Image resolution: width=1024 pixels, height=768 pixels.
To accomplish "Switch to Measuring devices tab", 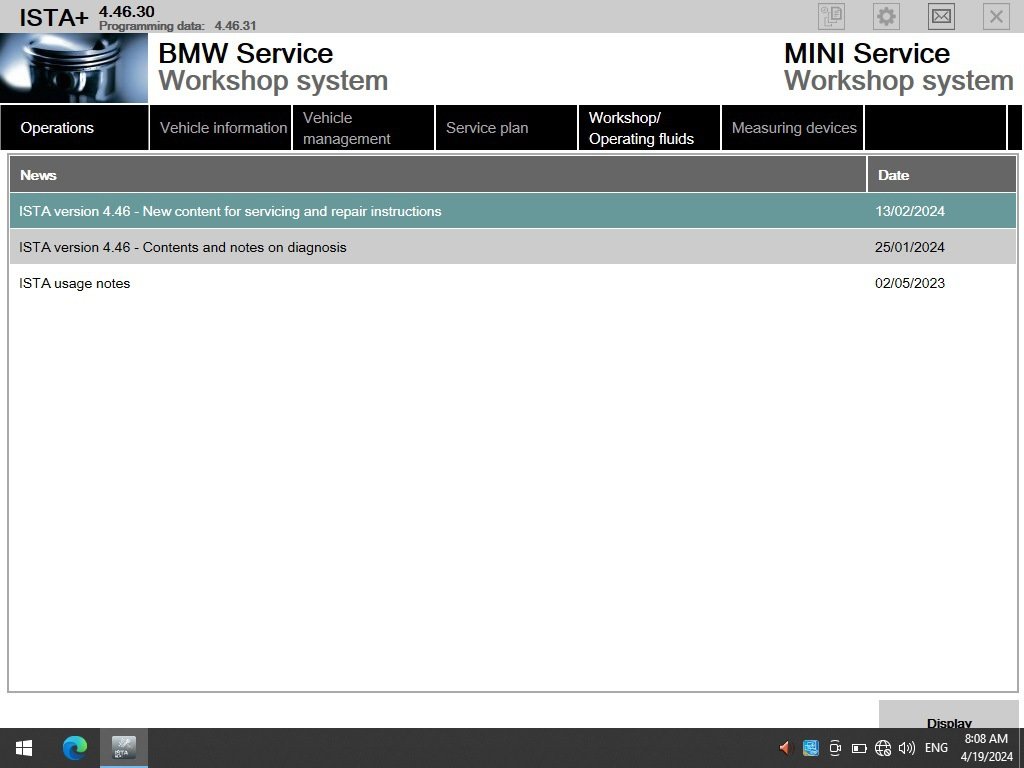I will tap(793, 128).
